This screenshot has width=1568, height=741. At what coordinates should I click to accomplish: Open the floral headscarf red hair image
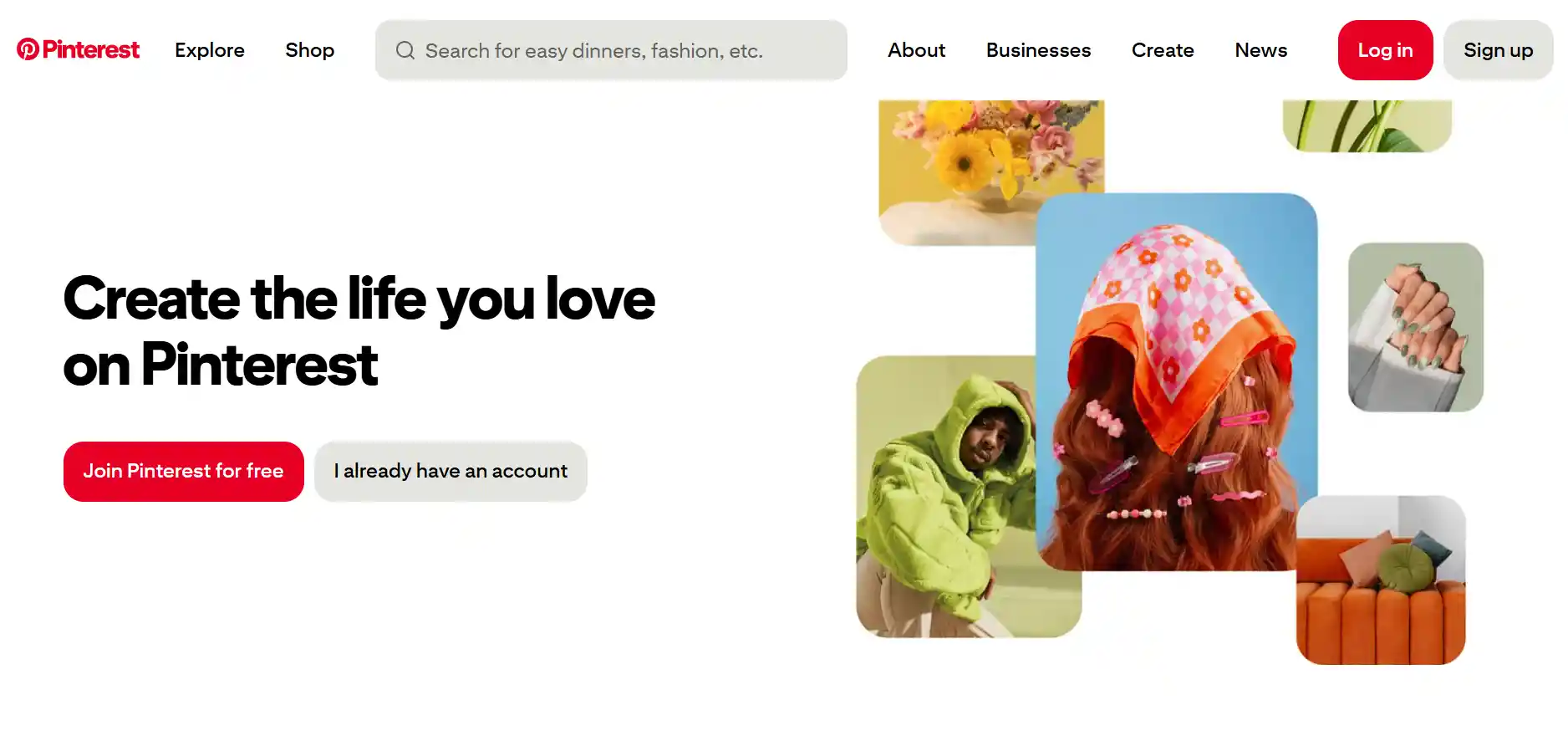click(1176, 382)
